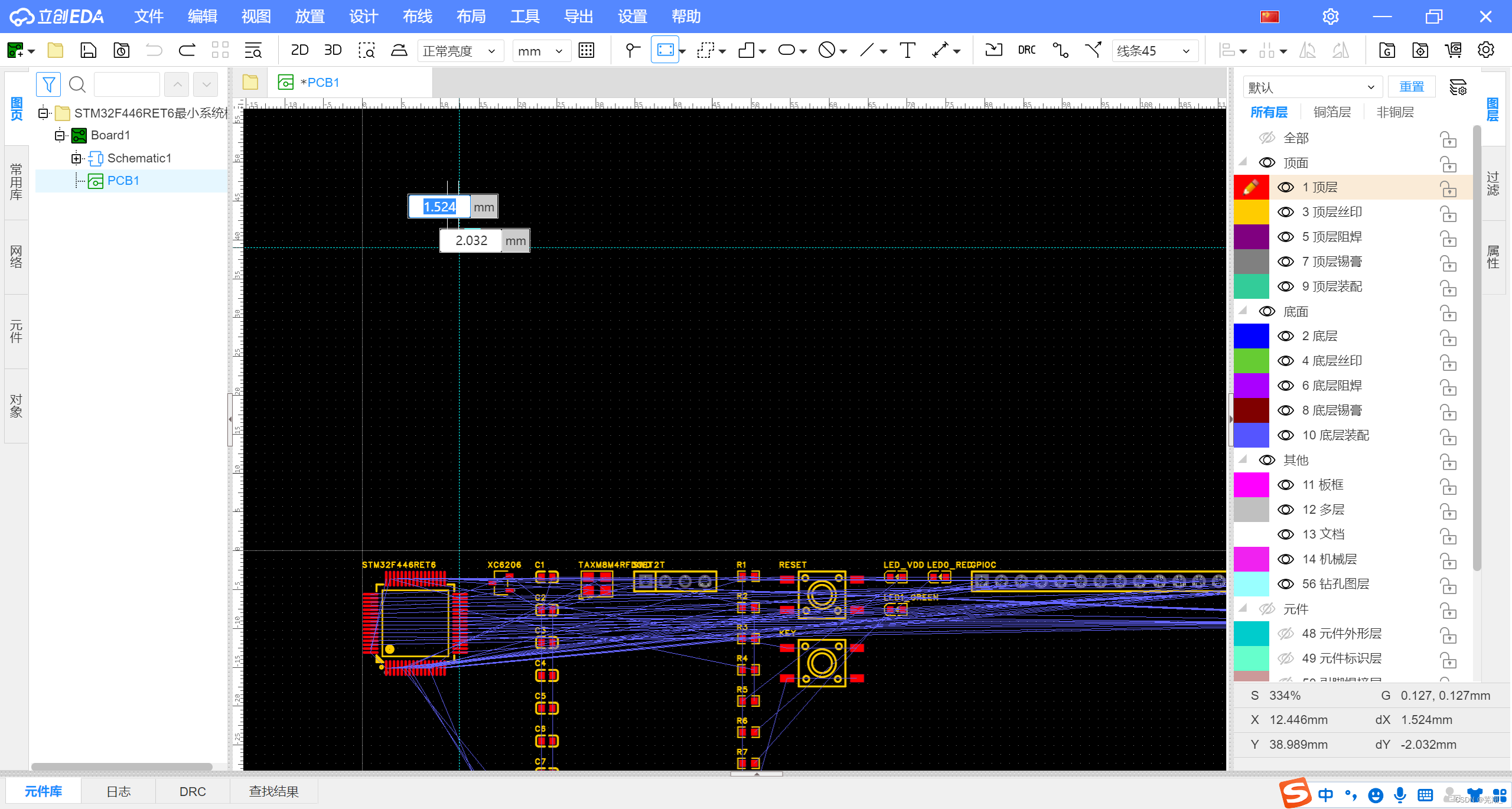Click the single routing tool icon
Screen dimensions: 1512x809
1060,51
